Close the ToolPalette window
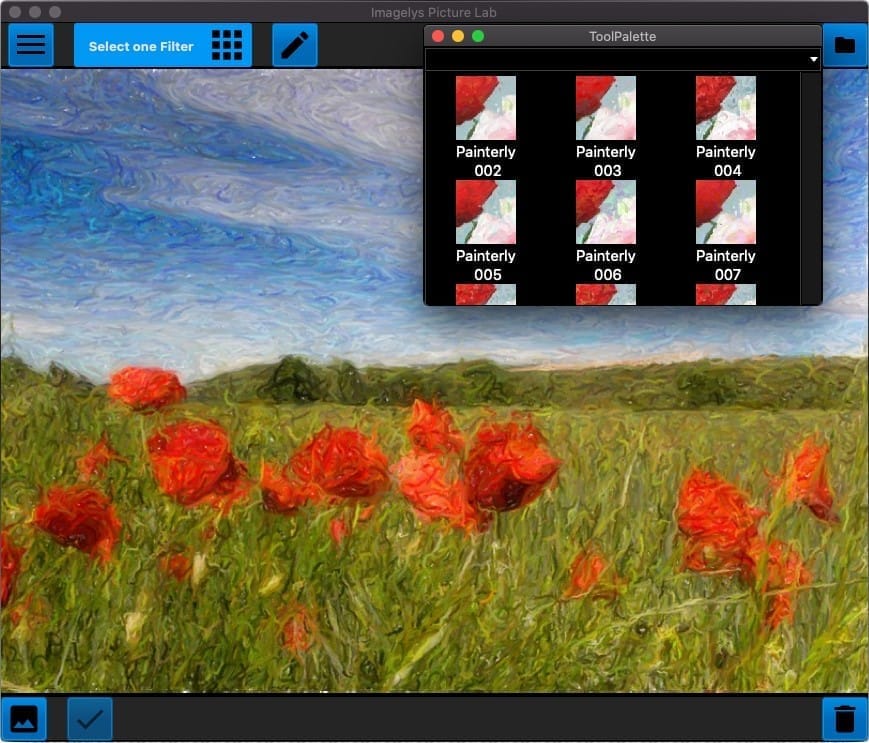The image size is (869, 743). [438, 36]
